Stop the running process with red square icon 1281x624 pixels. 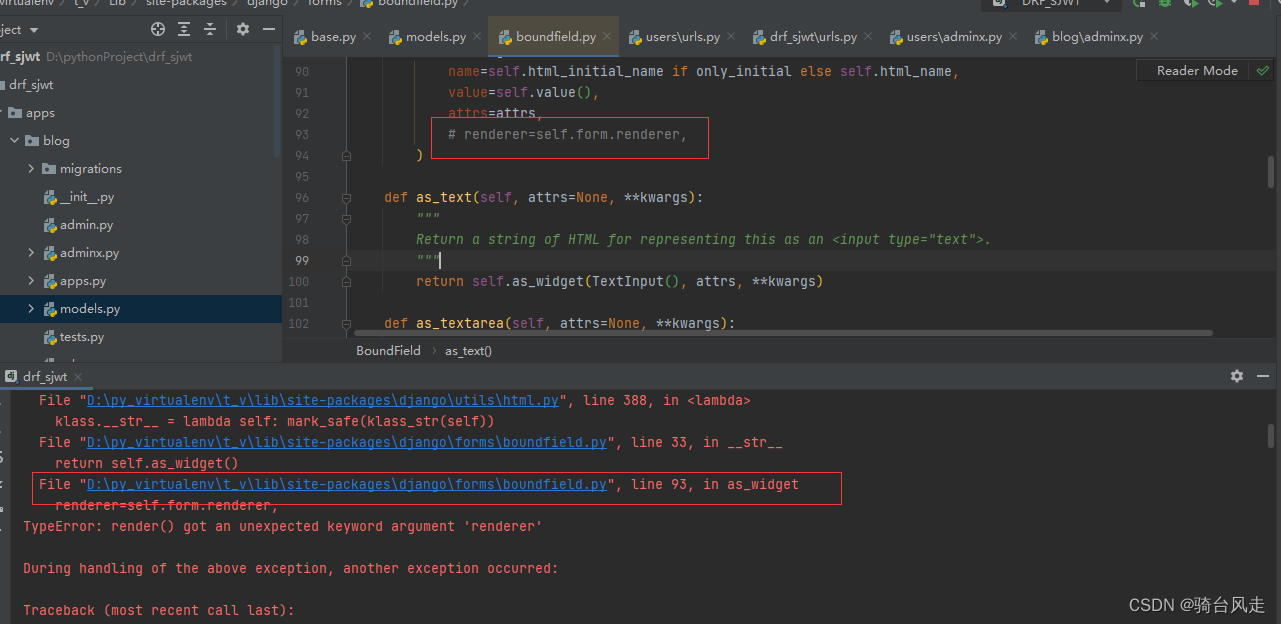pyautogui.click(x=1252, y=5)
